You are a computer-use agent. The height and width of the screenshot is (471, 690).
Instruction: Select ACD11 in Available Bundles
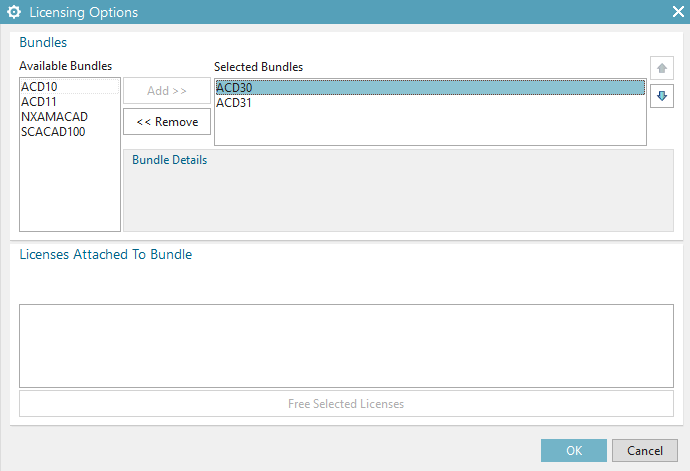point(39,102)
